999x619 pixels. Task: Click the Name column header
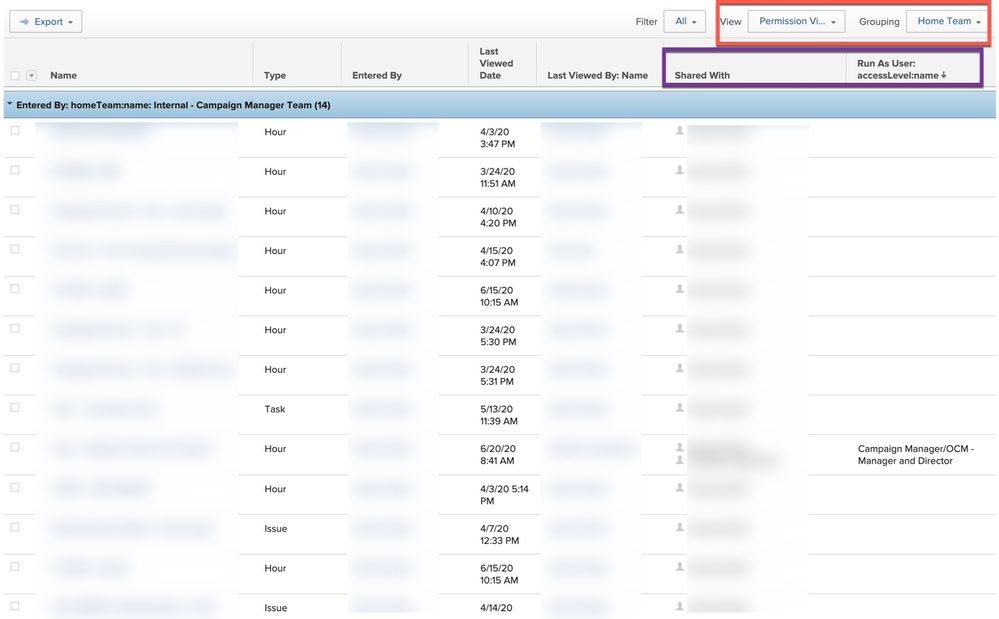[x=63, y=76]
